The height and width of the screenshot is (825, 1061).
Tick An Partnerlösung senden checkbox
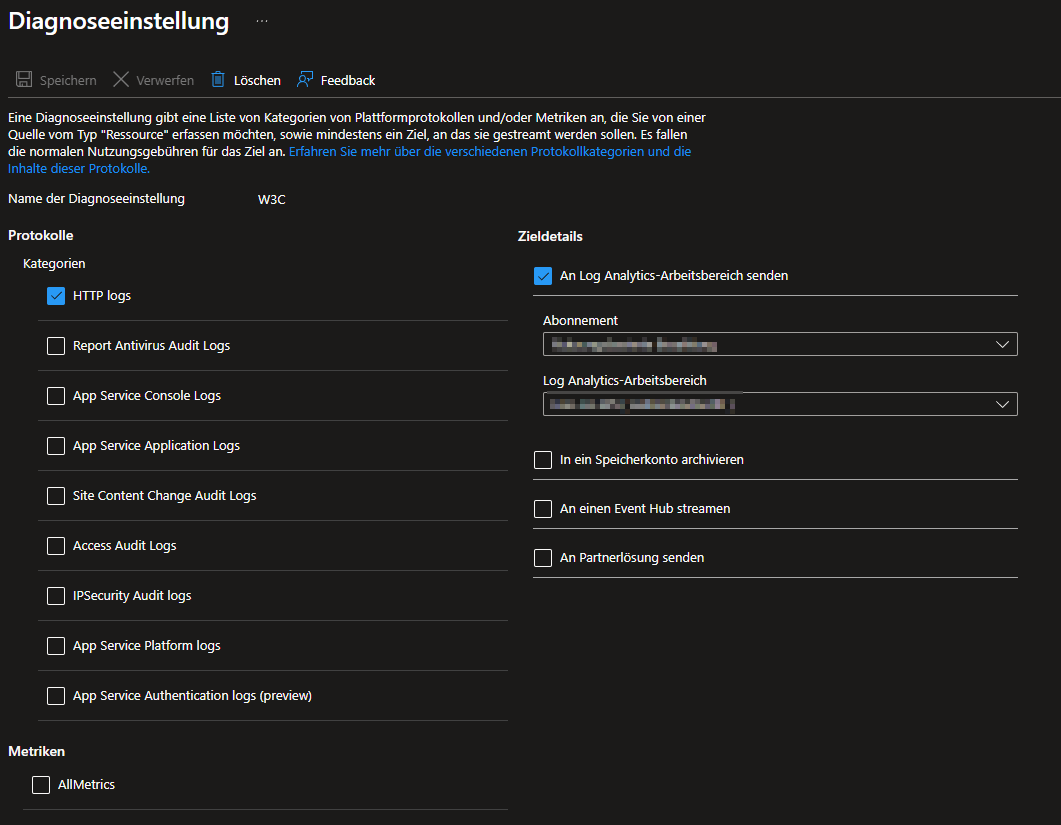(543, 558)
